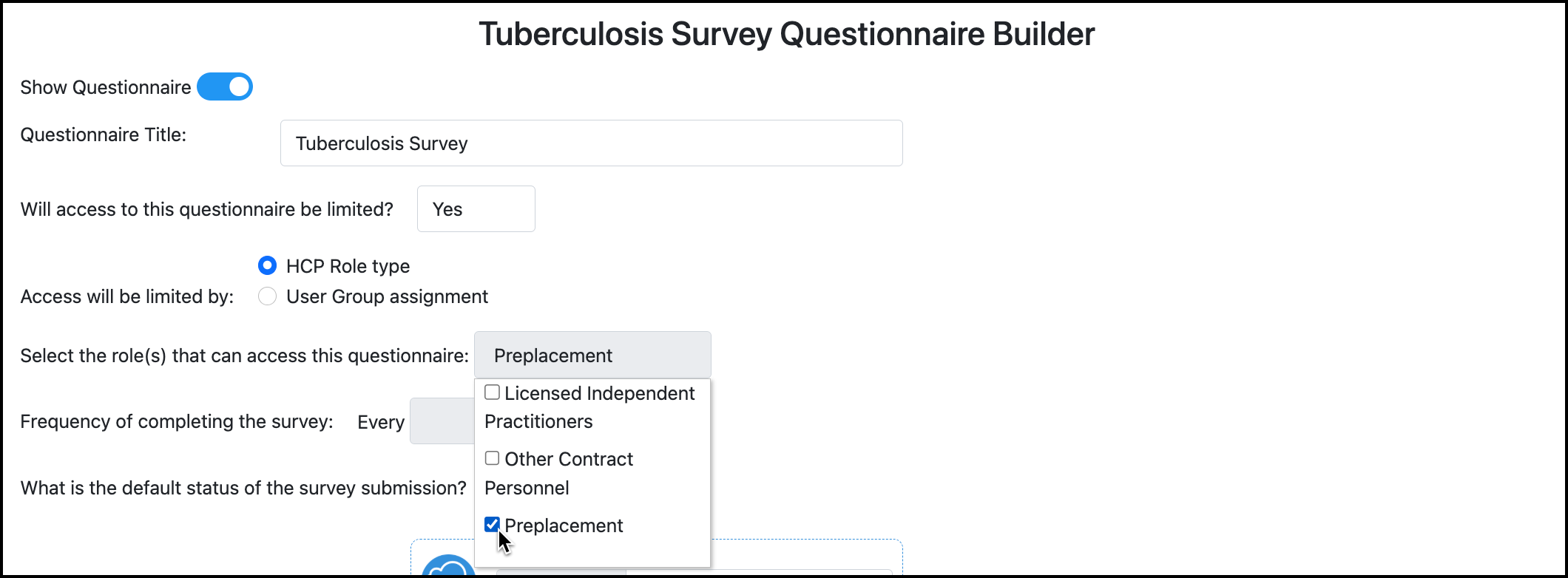Collapse the role selection dropdown showing Preplacement
The height and width of the screenshot is (578, 1568).
coord(592,355)
